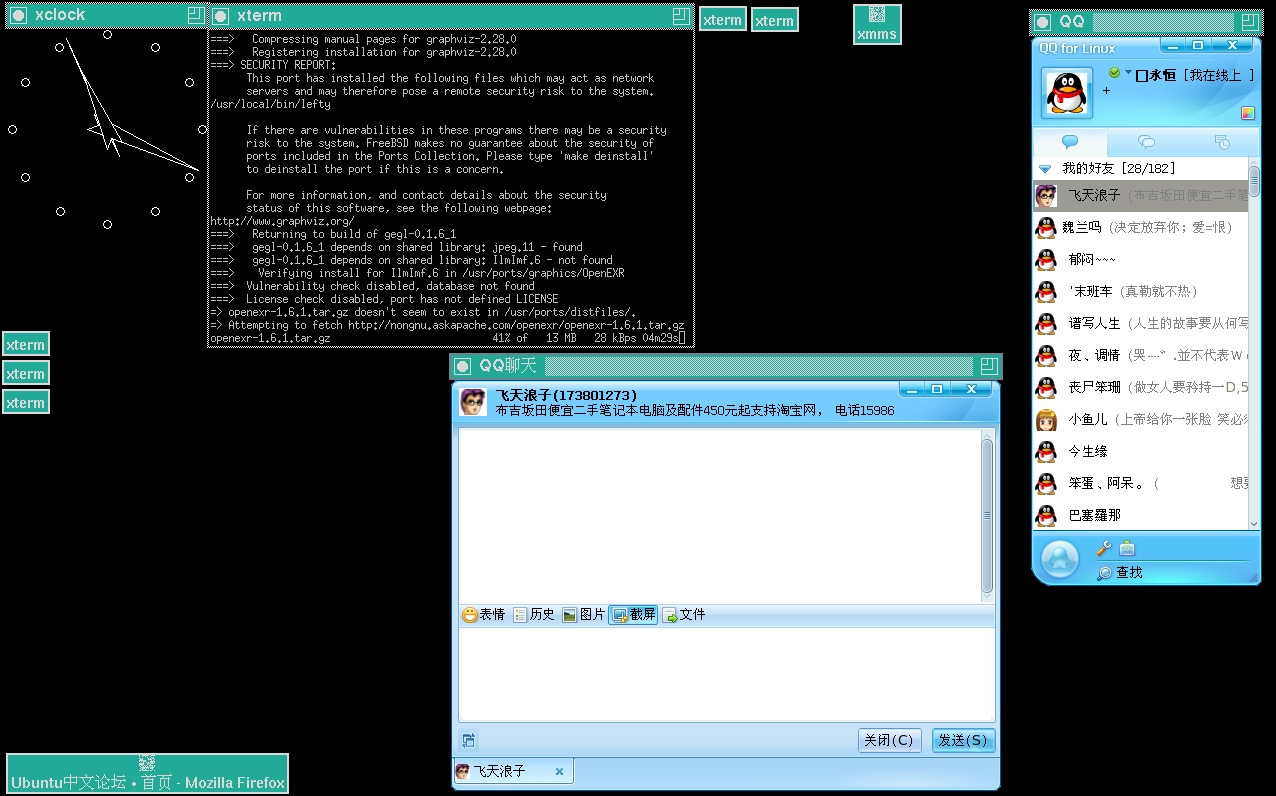
Task: Click the down arrow of friends scrollbar
Action: pos(1254,523)
